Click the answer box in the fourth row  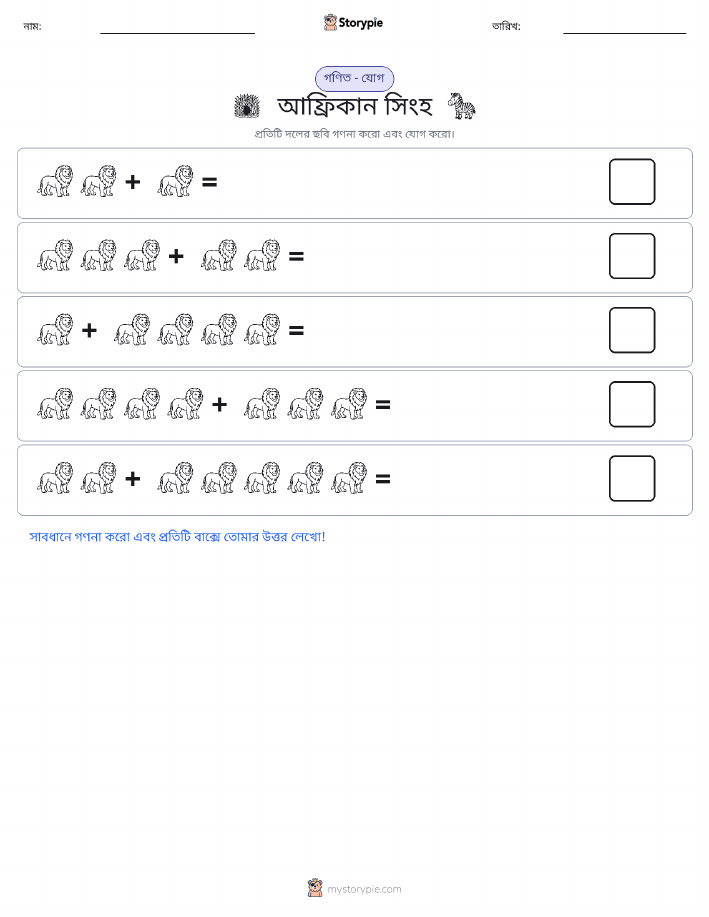coord(632,405)
